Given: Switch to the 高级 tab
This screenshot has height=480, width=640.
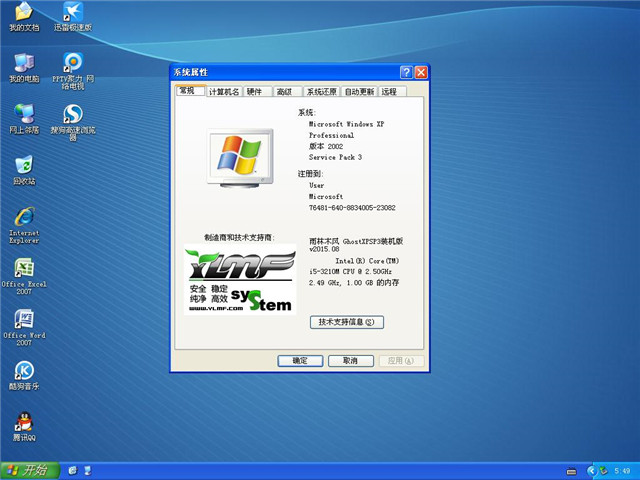Looking at the screenshot, I should click(x=287, y=92).
